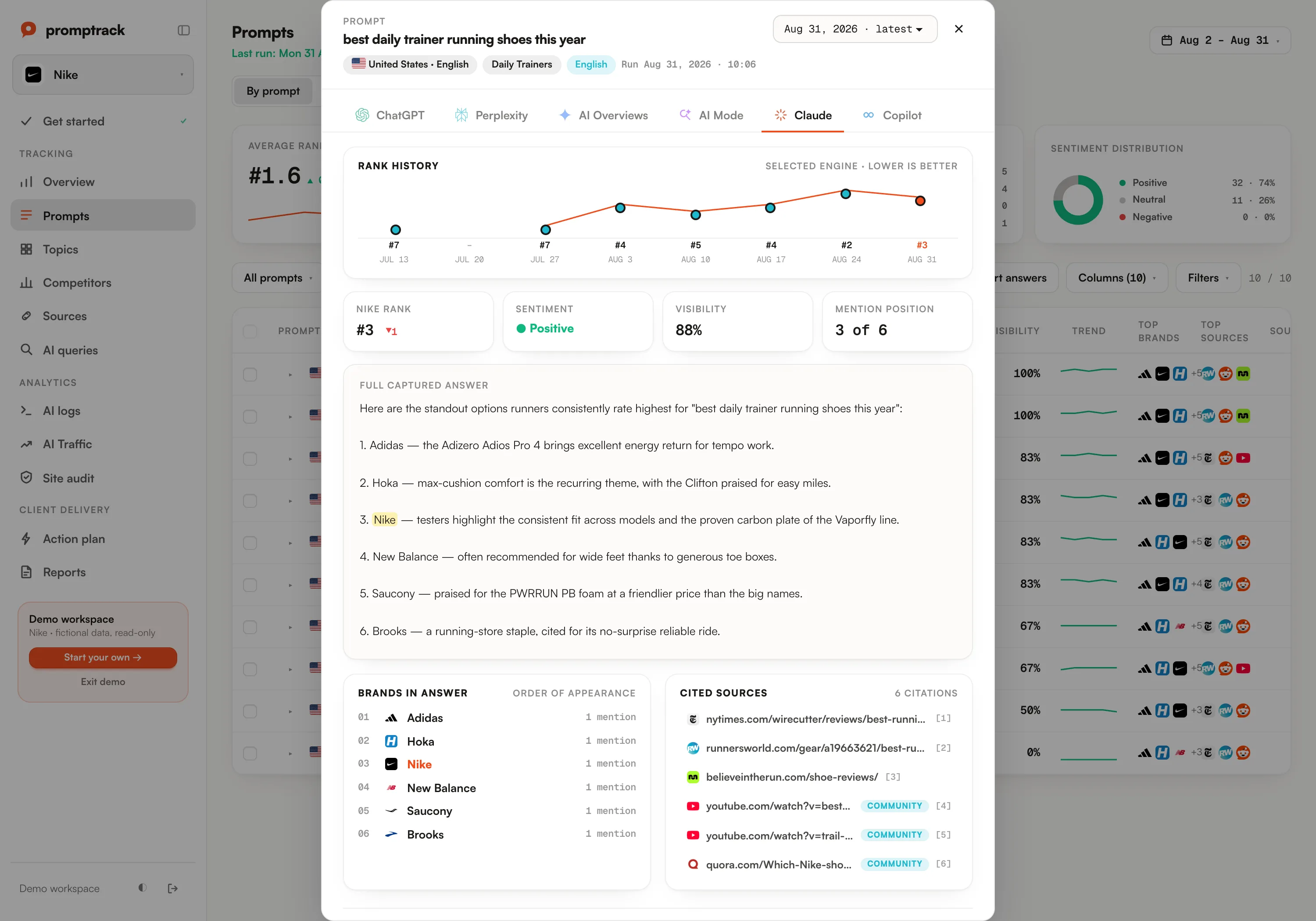Click the AI Overviews sparkle icon

(x=565, y=115)
